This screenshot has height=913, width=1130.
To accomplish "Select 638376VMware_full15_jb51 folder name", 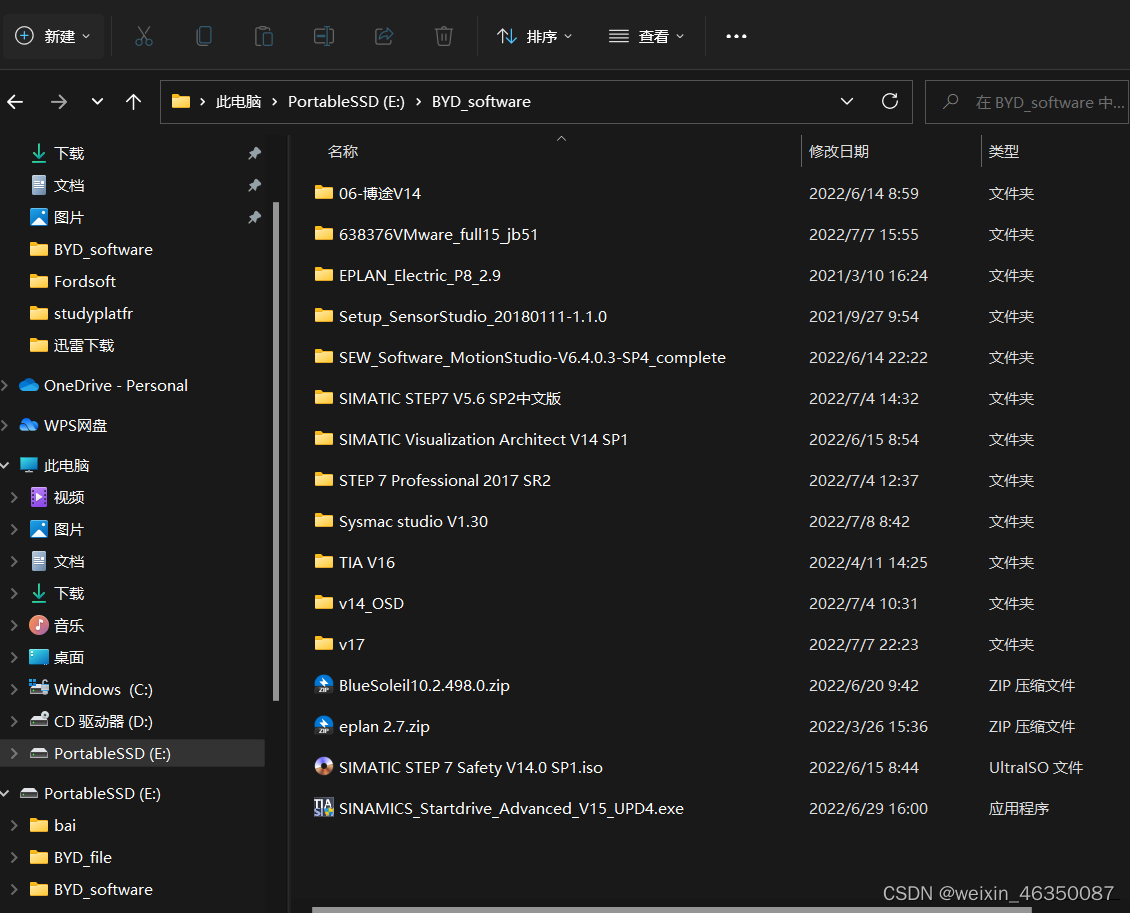I will pos(438,234).
